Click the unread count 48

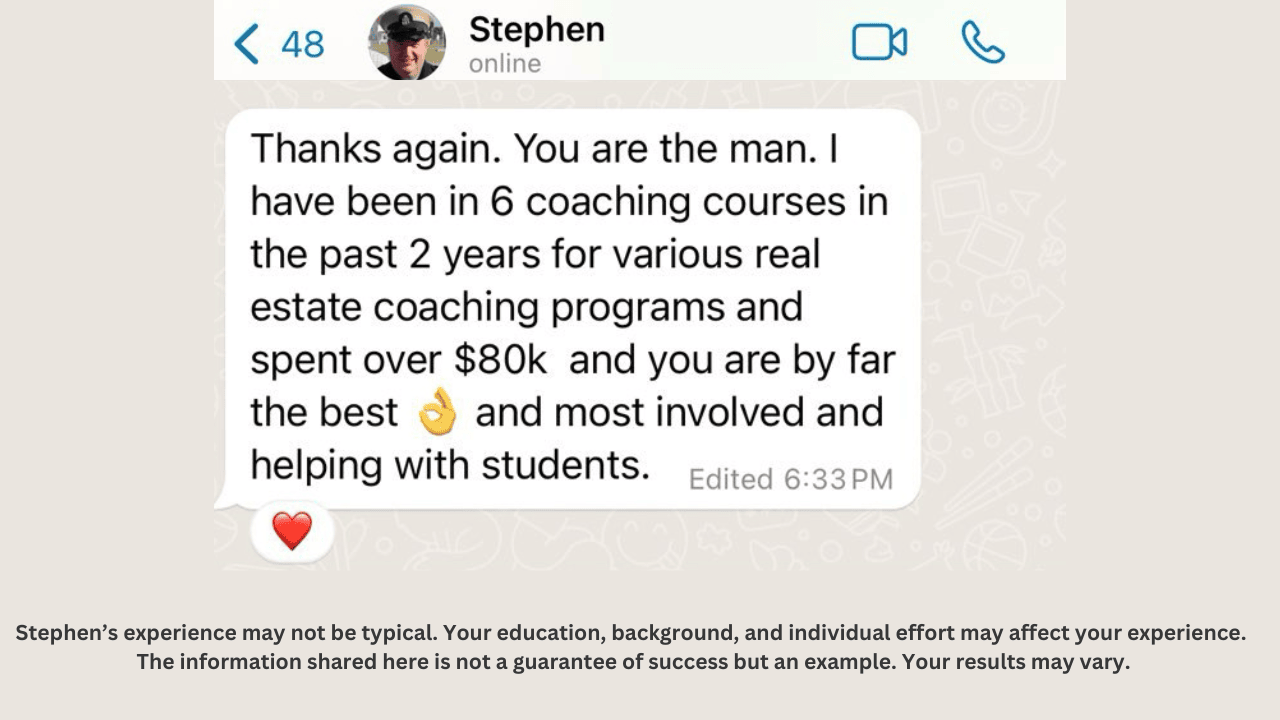[302, 45]
